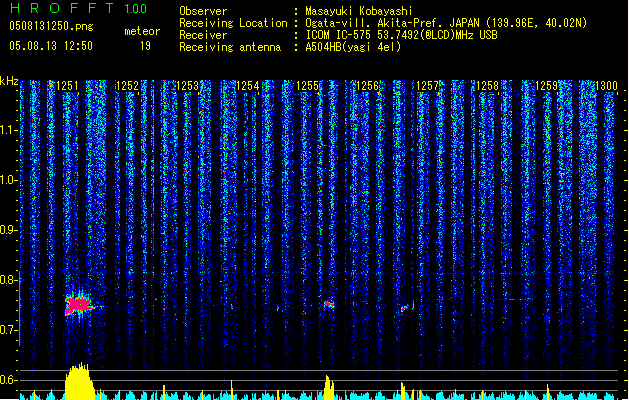Click the yellow power peak after 1255
Image resolution: width=629 pixels, height=400 pixels.
point(329,388)
